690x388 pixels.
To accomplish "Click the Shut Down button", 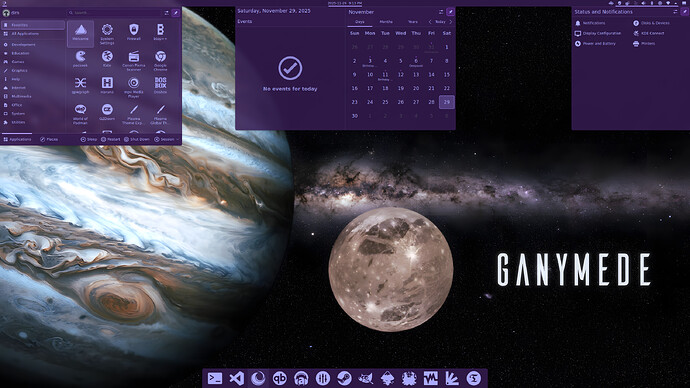I will click(136, 139).
